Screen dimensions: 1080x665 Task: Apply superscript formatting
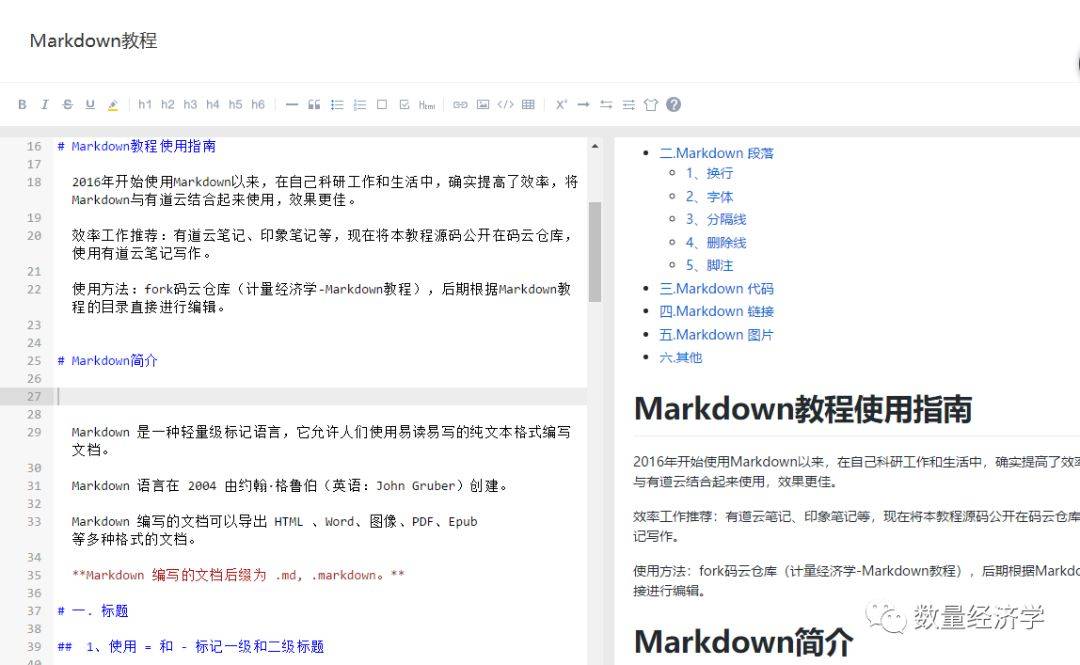[560, 104]
